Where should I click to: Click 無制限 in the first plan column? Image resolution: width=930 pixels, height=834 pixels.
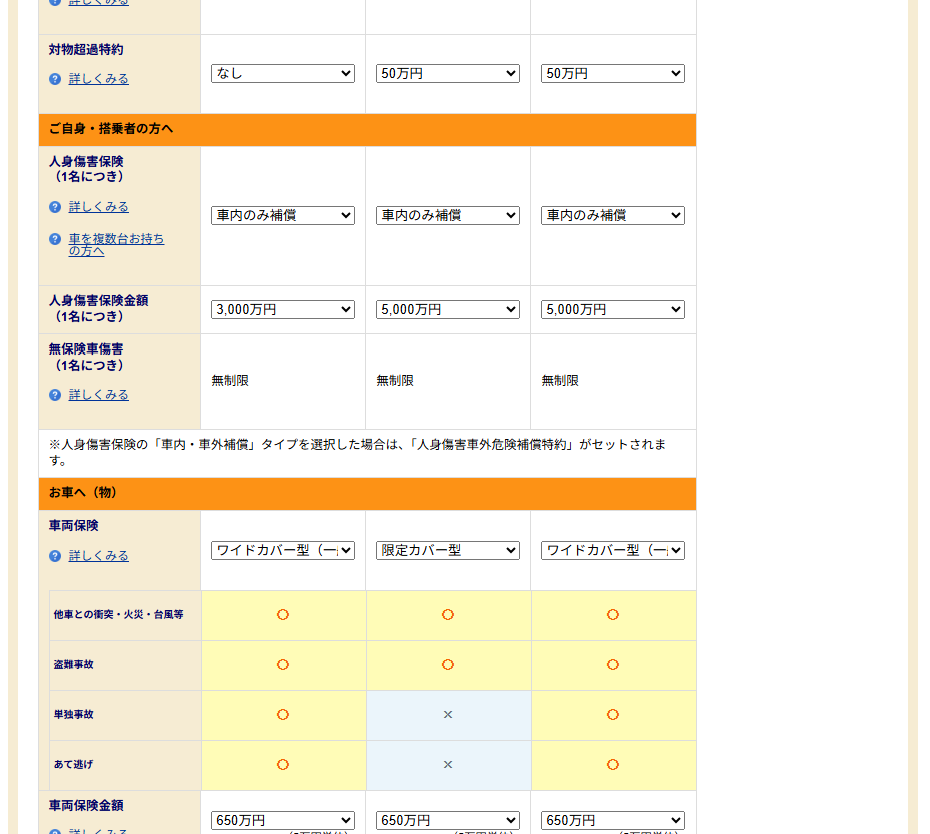tap(230, 381)
